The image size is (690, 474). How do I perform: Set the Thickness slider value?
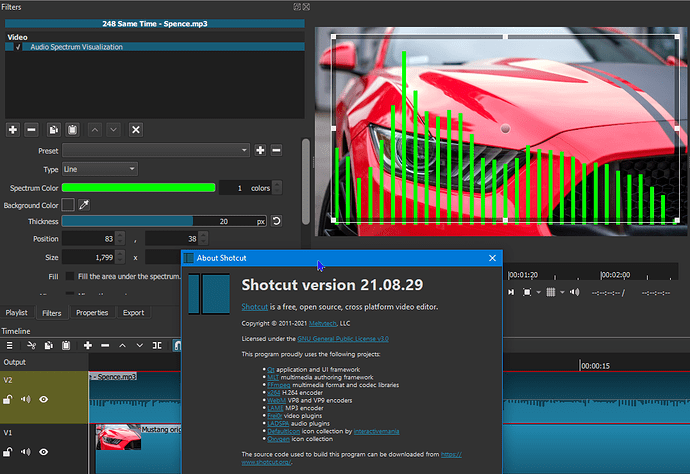point(164,221)
